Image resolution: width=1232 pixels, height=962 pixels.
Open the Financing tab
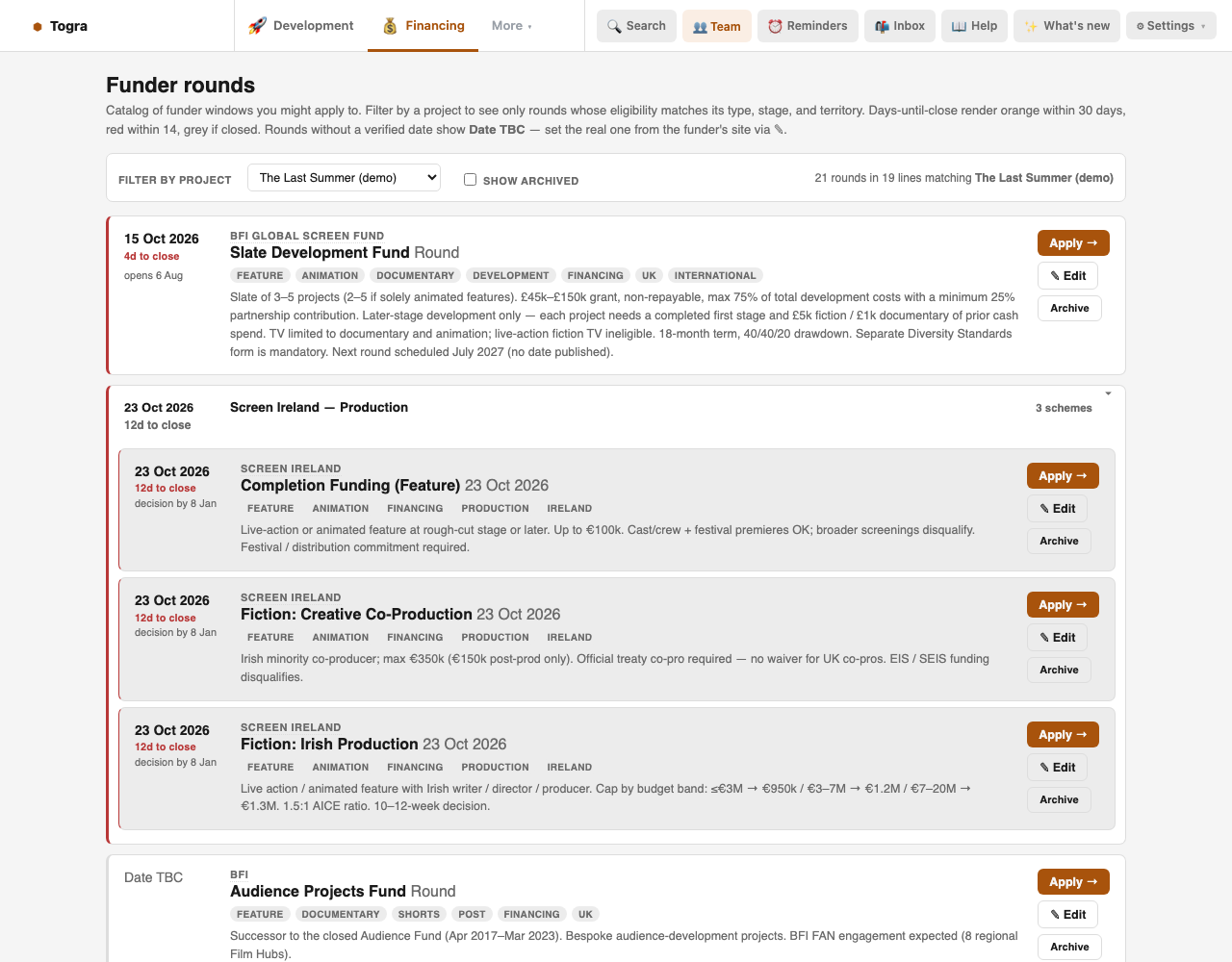(423, 26)
